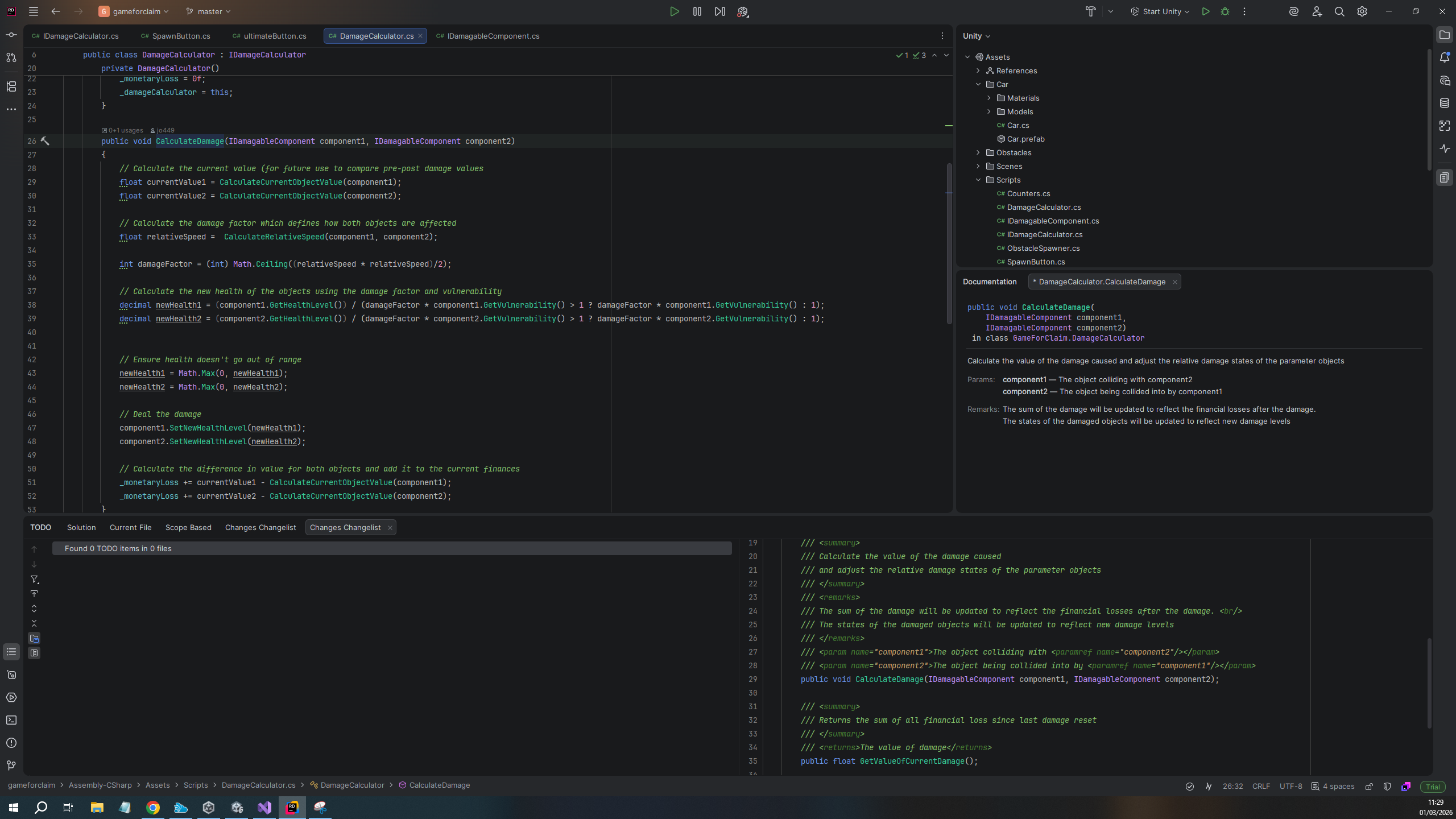Click the build solution hammer icon
This screenshot has width=1456, height=819.
coord(1090,11)
